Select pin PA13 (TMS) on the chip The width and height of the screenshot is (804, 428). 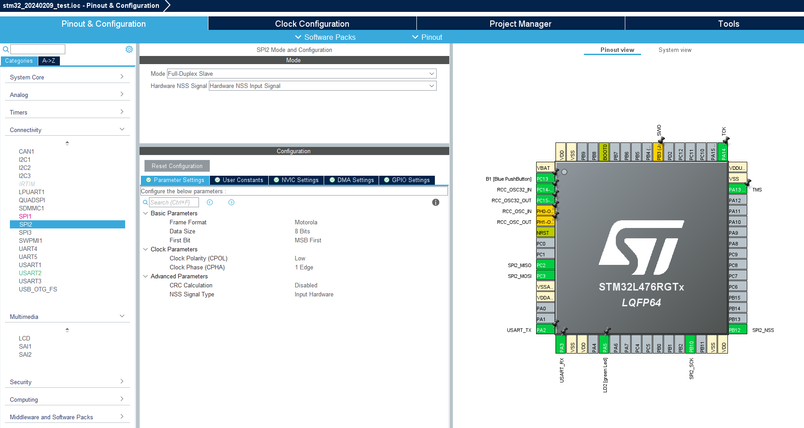click(737, 190)
